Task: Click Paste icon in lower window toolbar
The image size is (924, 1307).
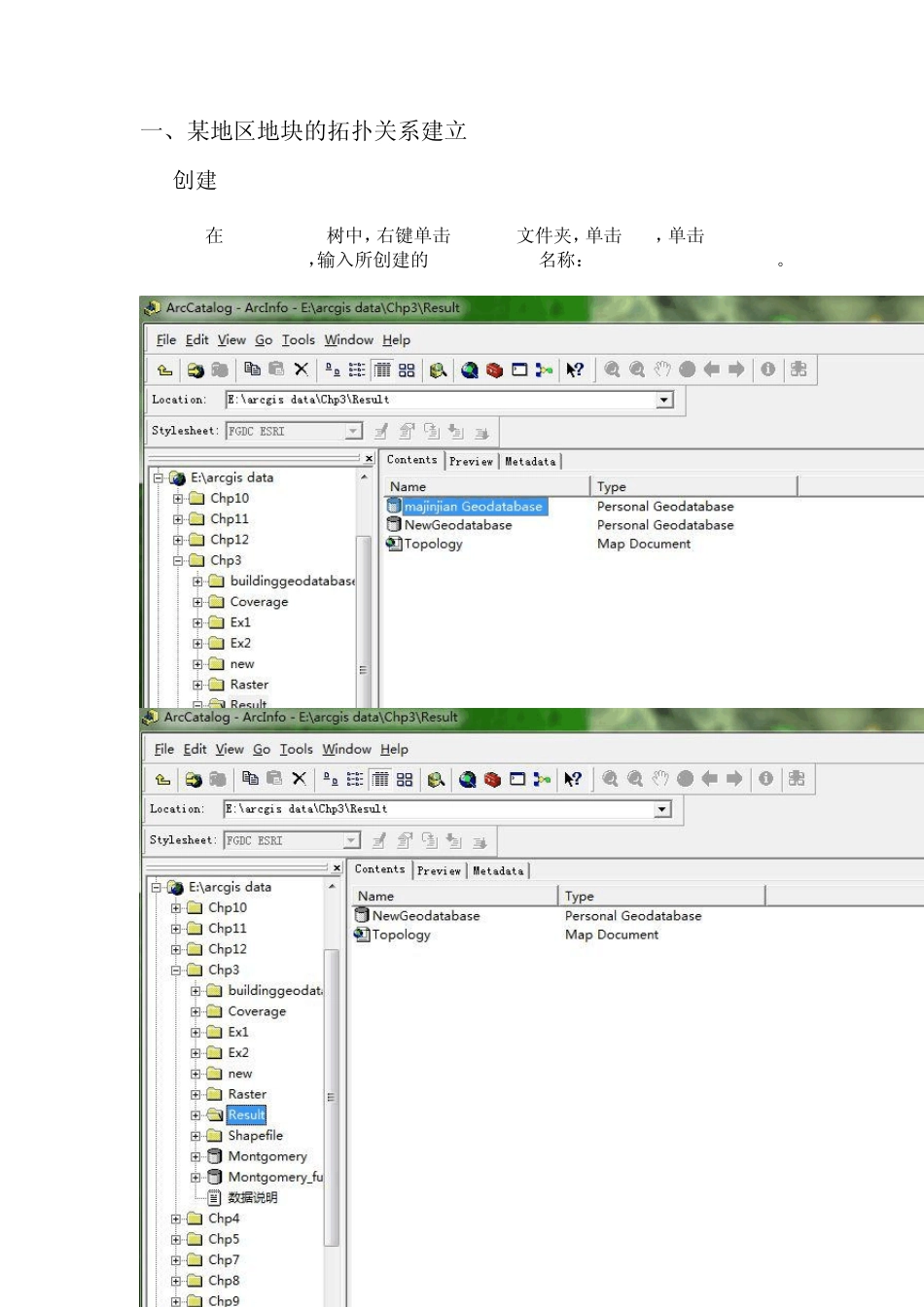Action: (274, 779)
